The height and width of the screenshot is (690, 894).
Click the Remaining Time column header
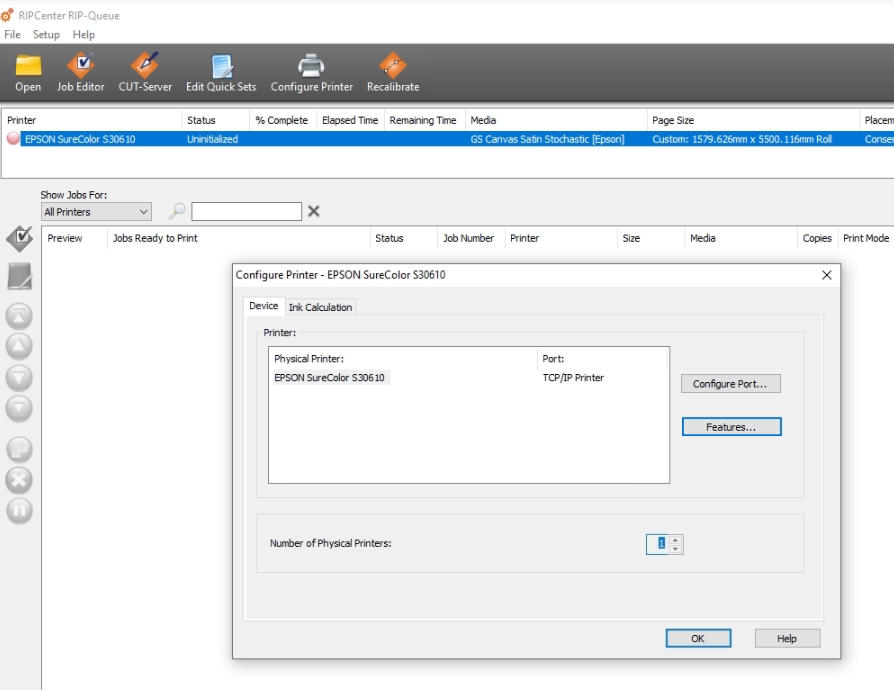click(x=423, y=120)
